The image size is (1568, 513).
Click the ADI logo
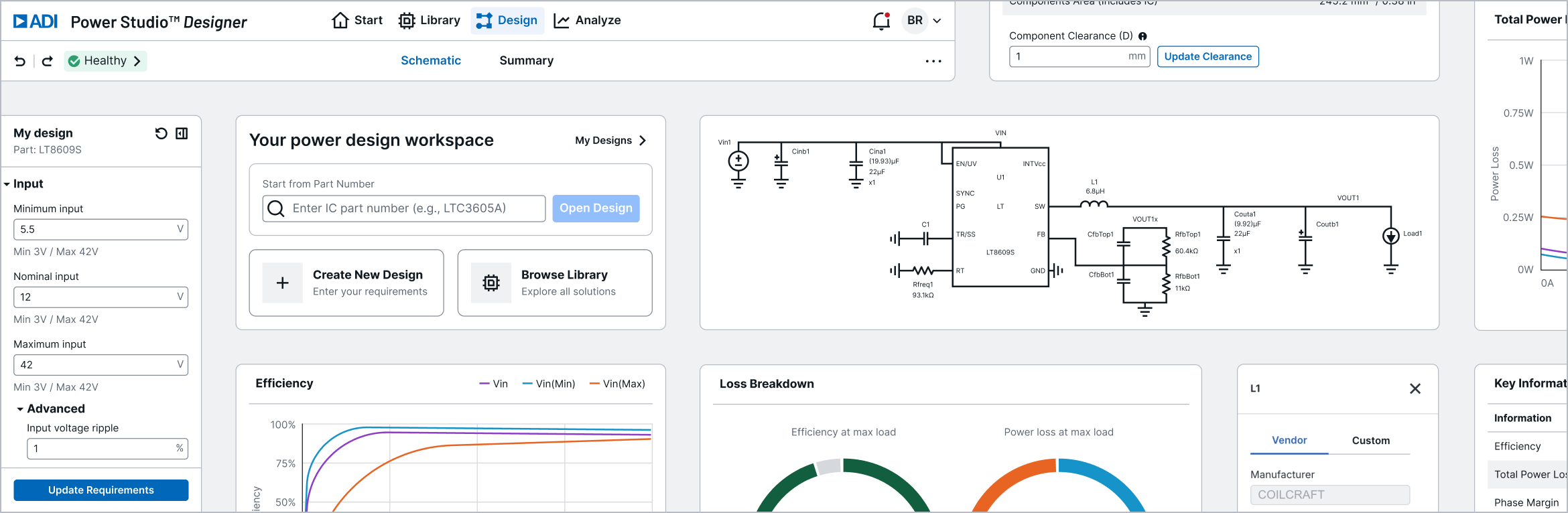click(x=36, y=21)
